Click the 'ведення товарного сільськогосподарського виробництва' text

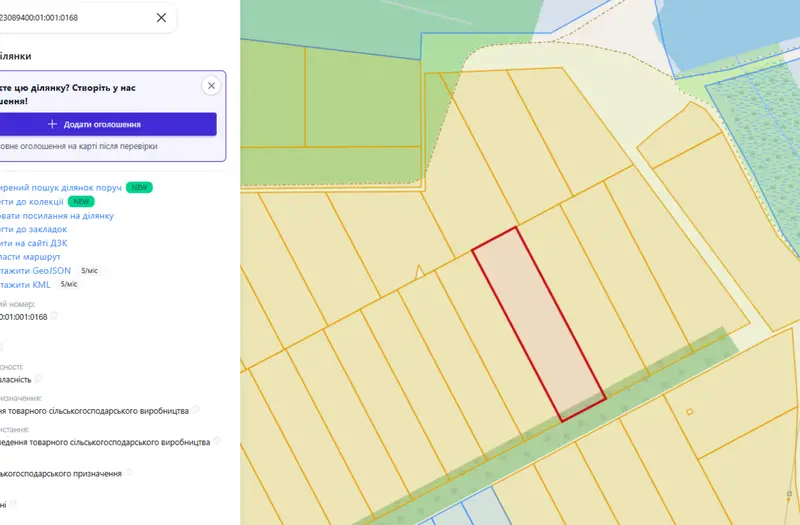pyautogui.click(x=105, y=442)
